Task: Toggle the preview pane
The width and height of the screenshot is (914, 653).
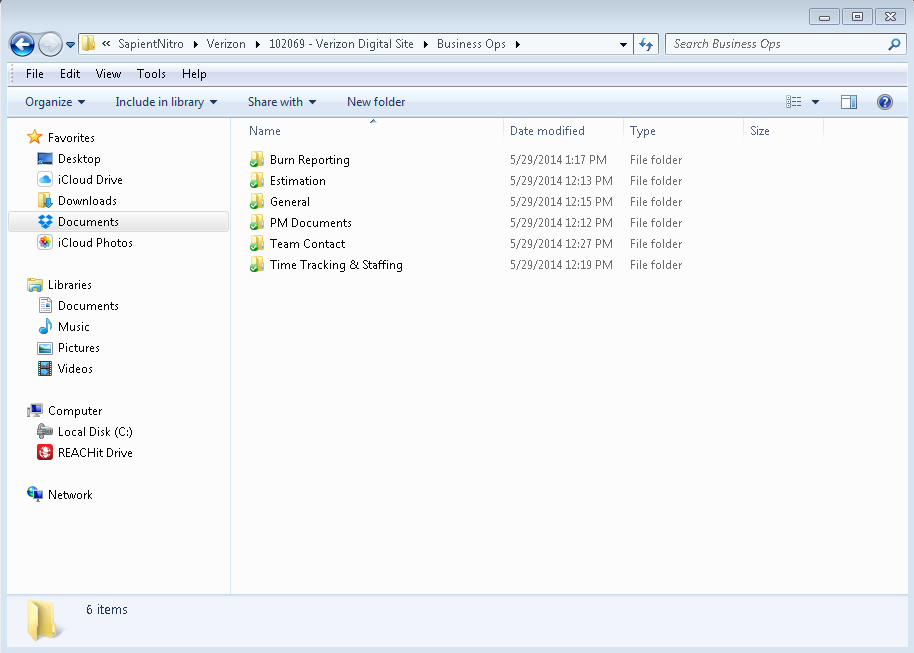Action: coord(849,102)
